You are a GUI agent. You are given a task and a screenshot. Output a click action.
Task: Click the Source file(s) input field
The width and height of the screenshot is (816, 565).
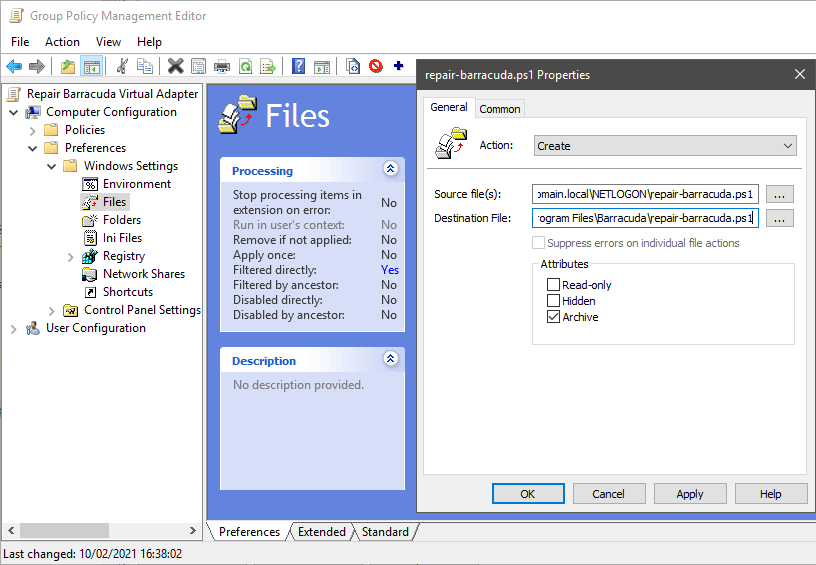[x=645, y=194]
